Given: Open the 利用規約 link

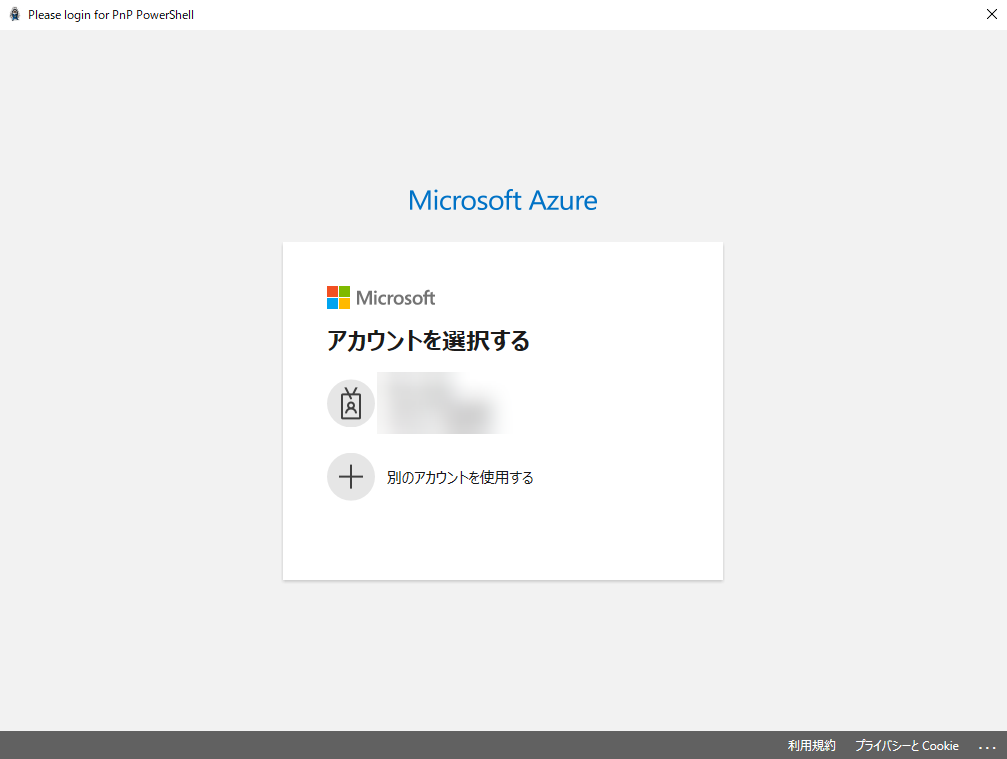Looking at the screenshot, I should click(x=812, y=746).
